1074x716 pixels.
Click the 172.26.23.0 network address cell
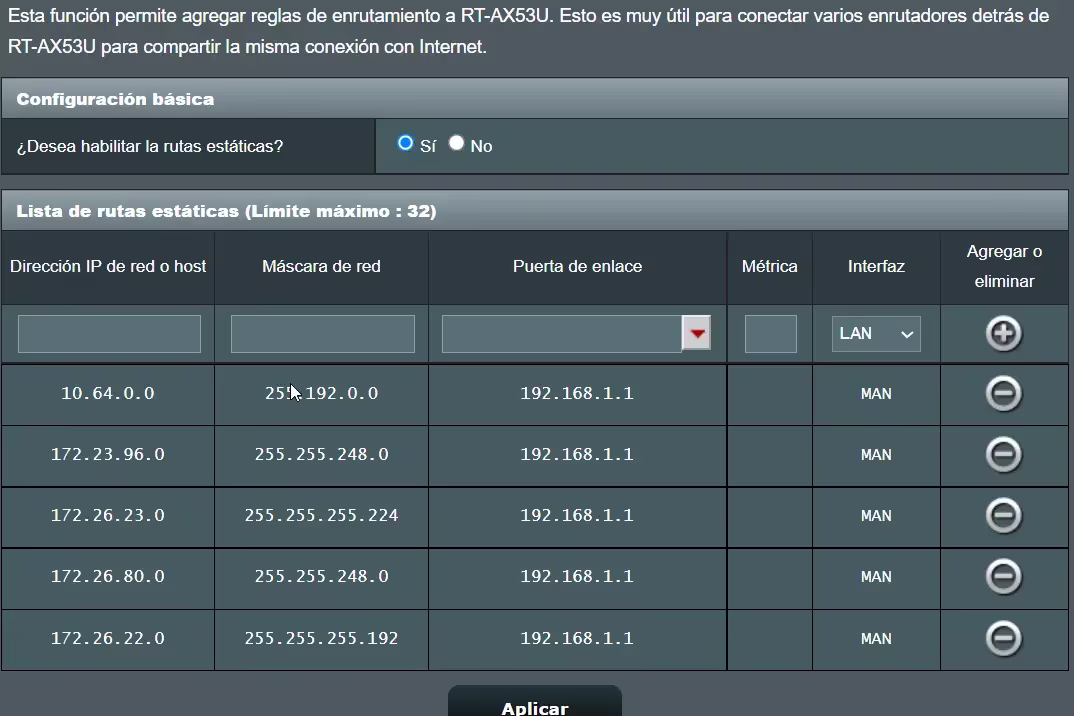[x=108, y=515]
